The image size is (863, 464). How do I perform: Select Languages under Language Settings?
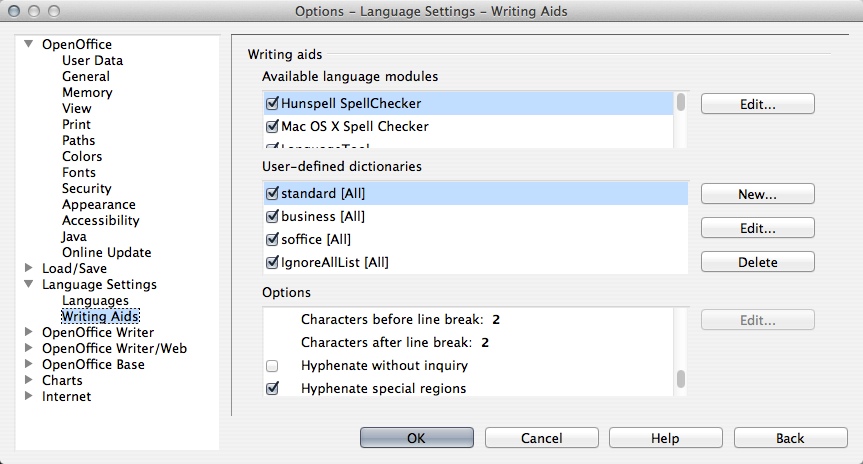(95, 300)
